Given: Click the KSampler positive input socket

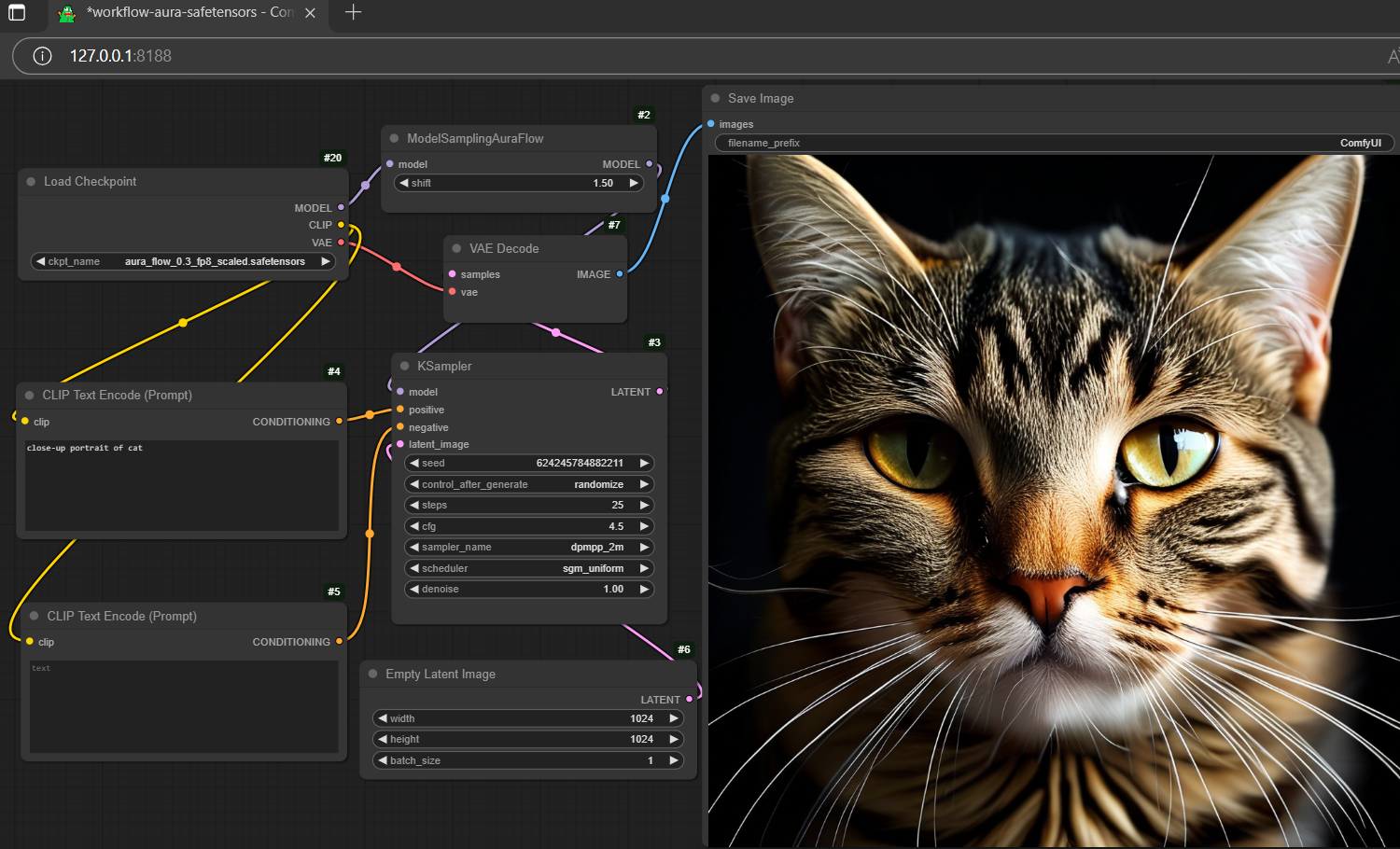Looking at the screenshot, I should pos(400,410).
